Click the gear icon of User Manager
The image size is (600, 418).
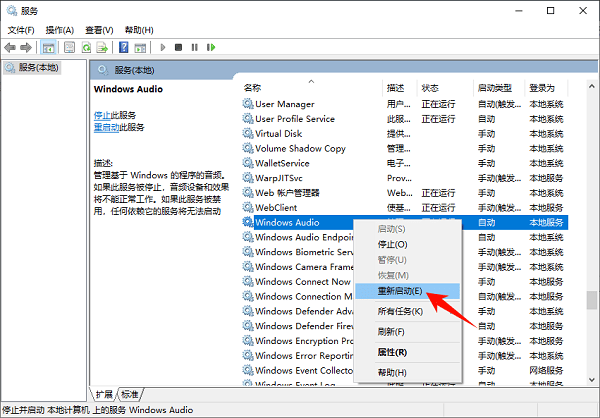pos(248,104)
